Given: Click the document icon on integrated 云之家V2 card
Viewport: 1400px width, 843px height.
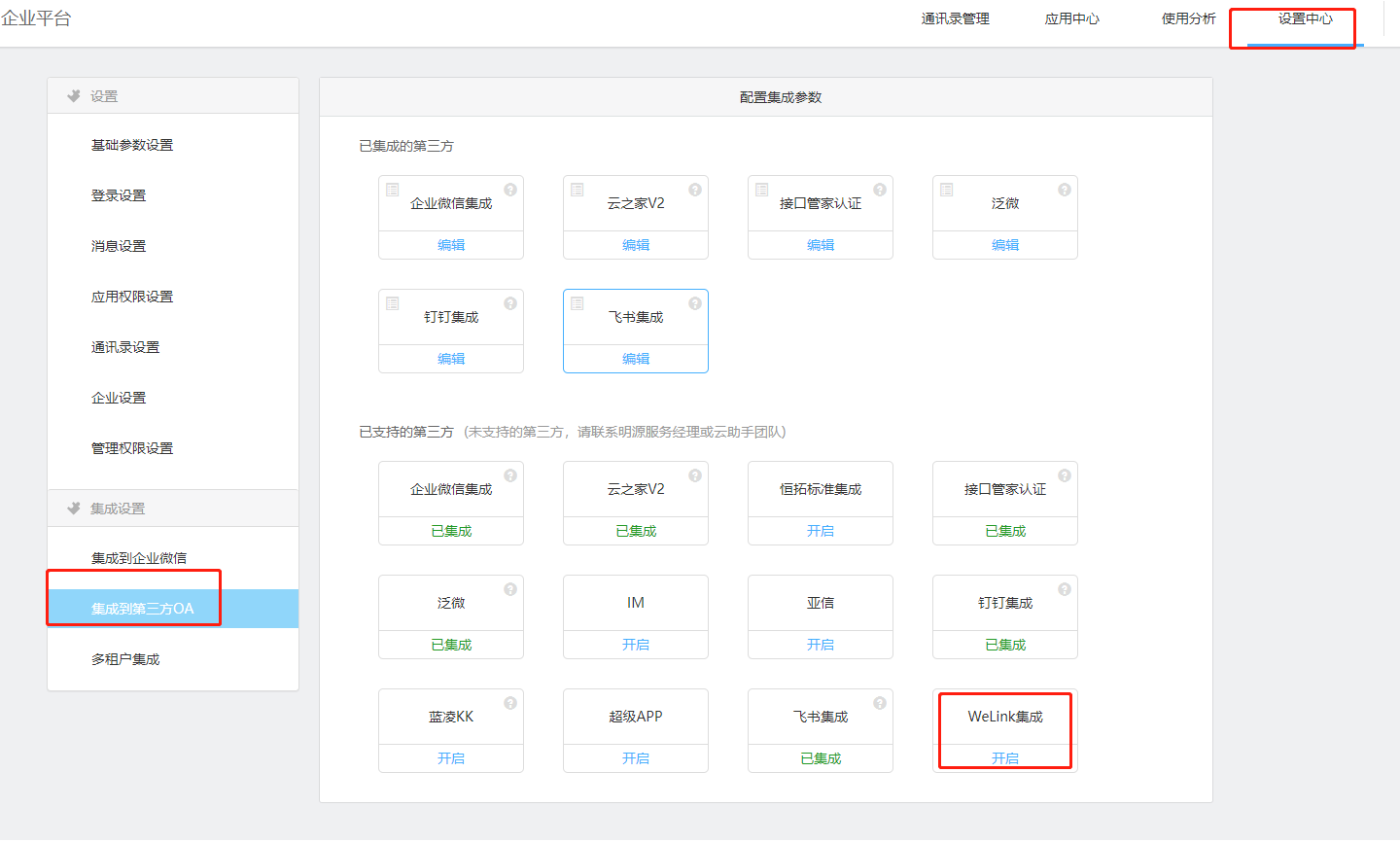Looking at the screenshot, I should click(577, 190).
